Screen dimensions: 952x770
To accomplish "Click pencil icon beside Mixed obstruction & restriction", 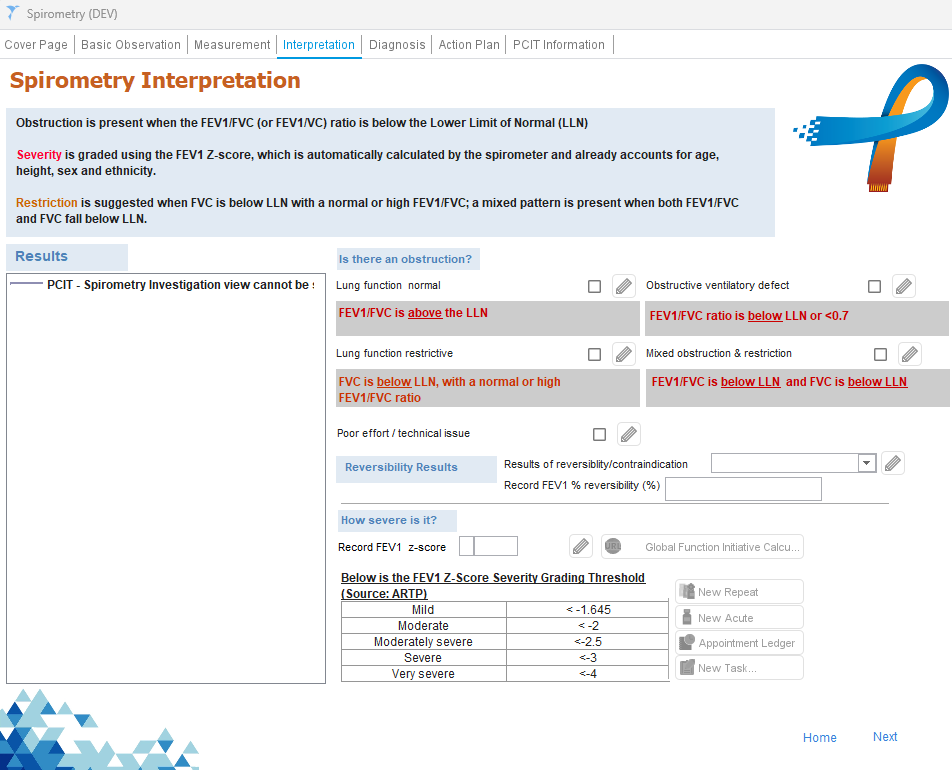I will coord(909,354).
